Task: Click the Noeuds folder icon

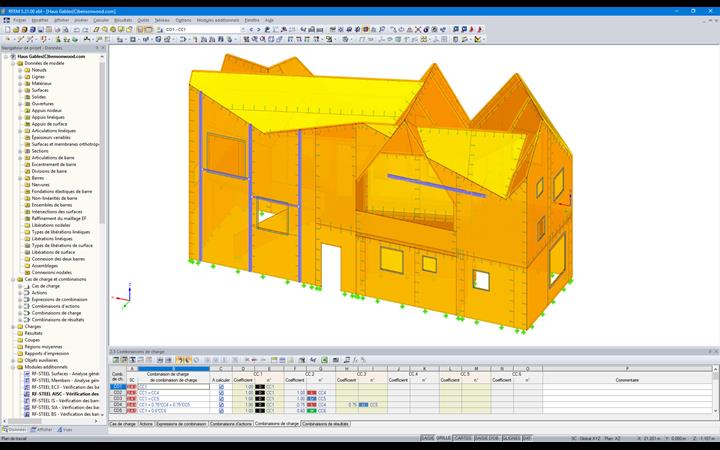Action: [27, 70]
